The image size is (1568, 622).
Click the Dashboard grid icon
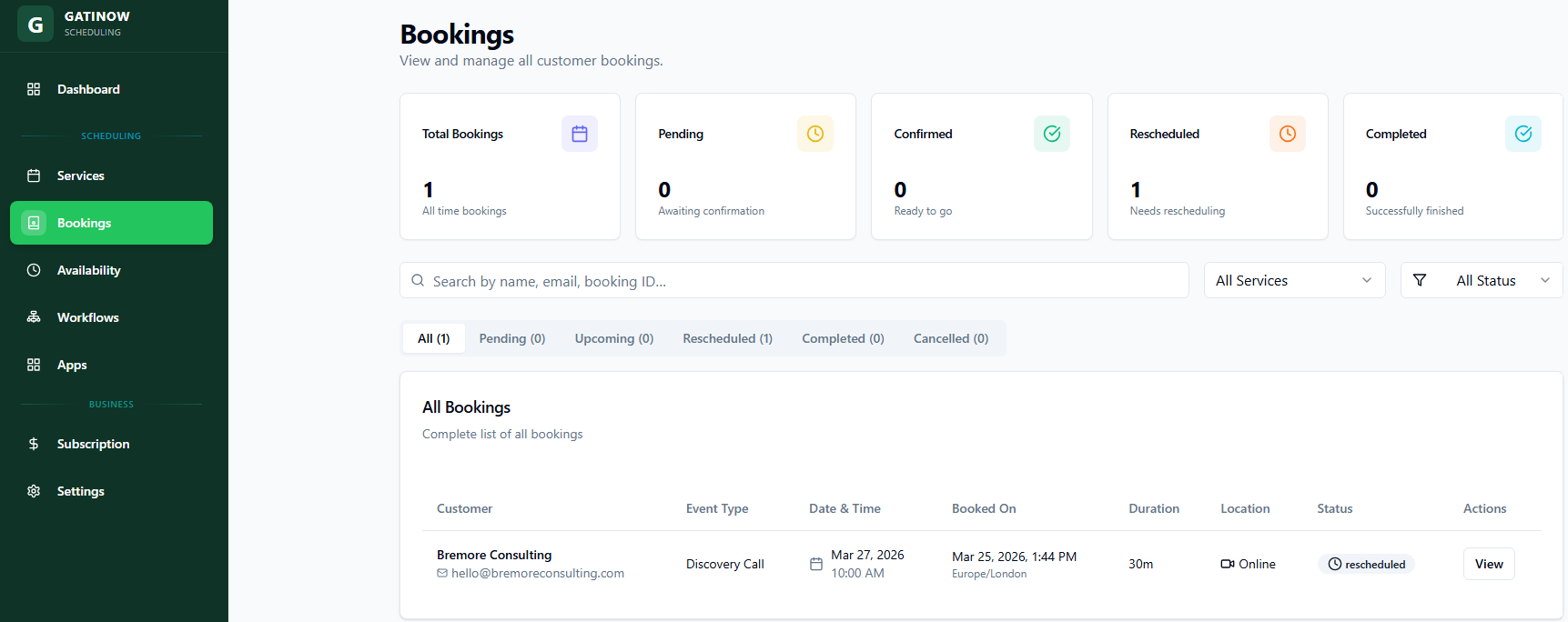click(34, 89)
